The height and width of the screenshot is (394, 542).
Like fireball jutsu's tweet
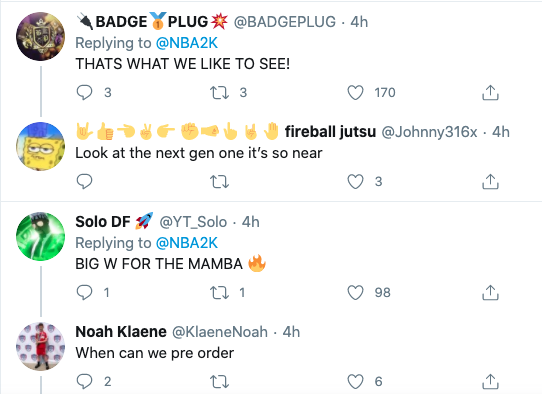point(355,181)
